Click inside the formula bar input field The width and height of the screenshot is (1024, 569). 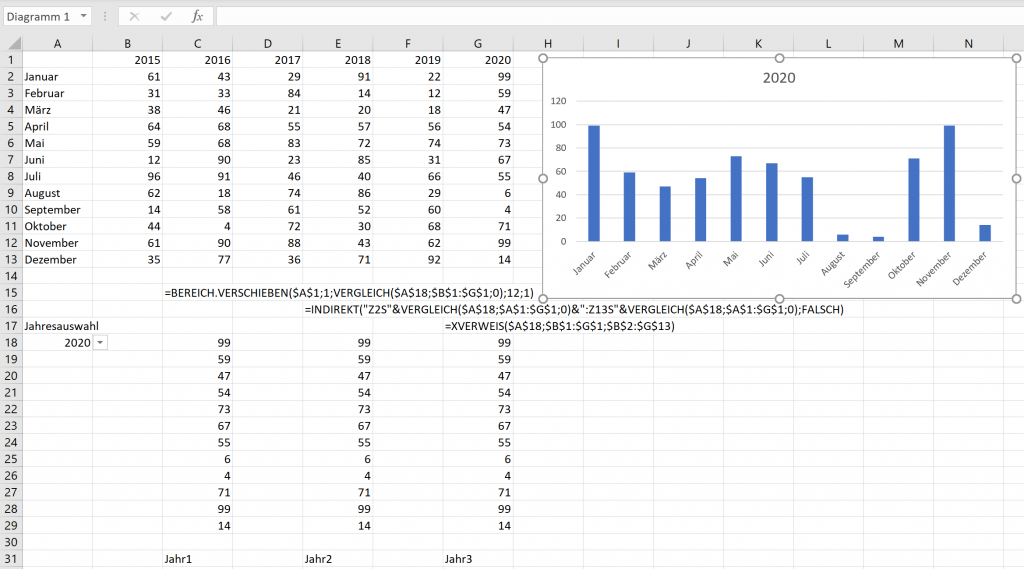coord(600,17)
